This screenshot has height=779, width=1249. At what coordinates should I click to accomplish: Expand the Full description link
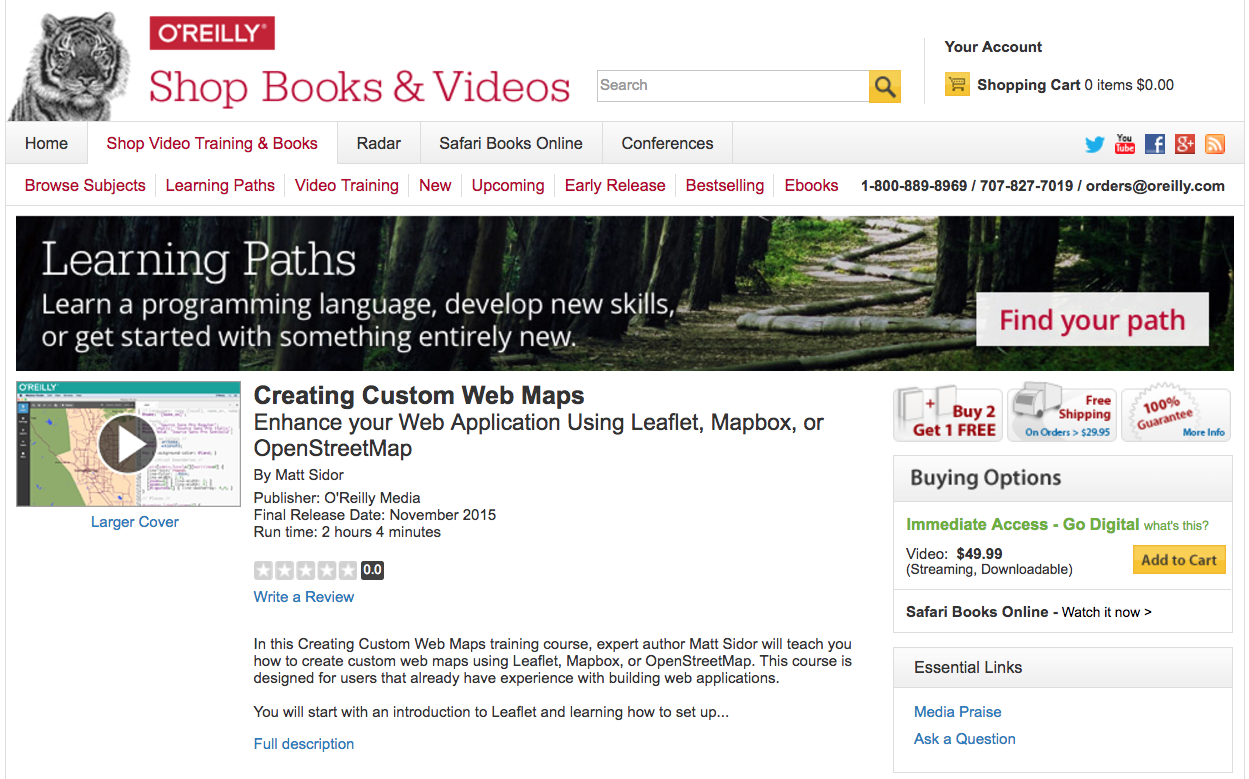pos(304,744)
